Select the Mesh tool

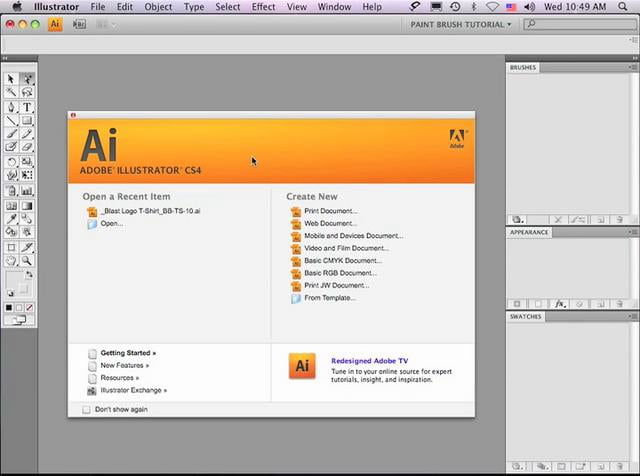point(11,206)
